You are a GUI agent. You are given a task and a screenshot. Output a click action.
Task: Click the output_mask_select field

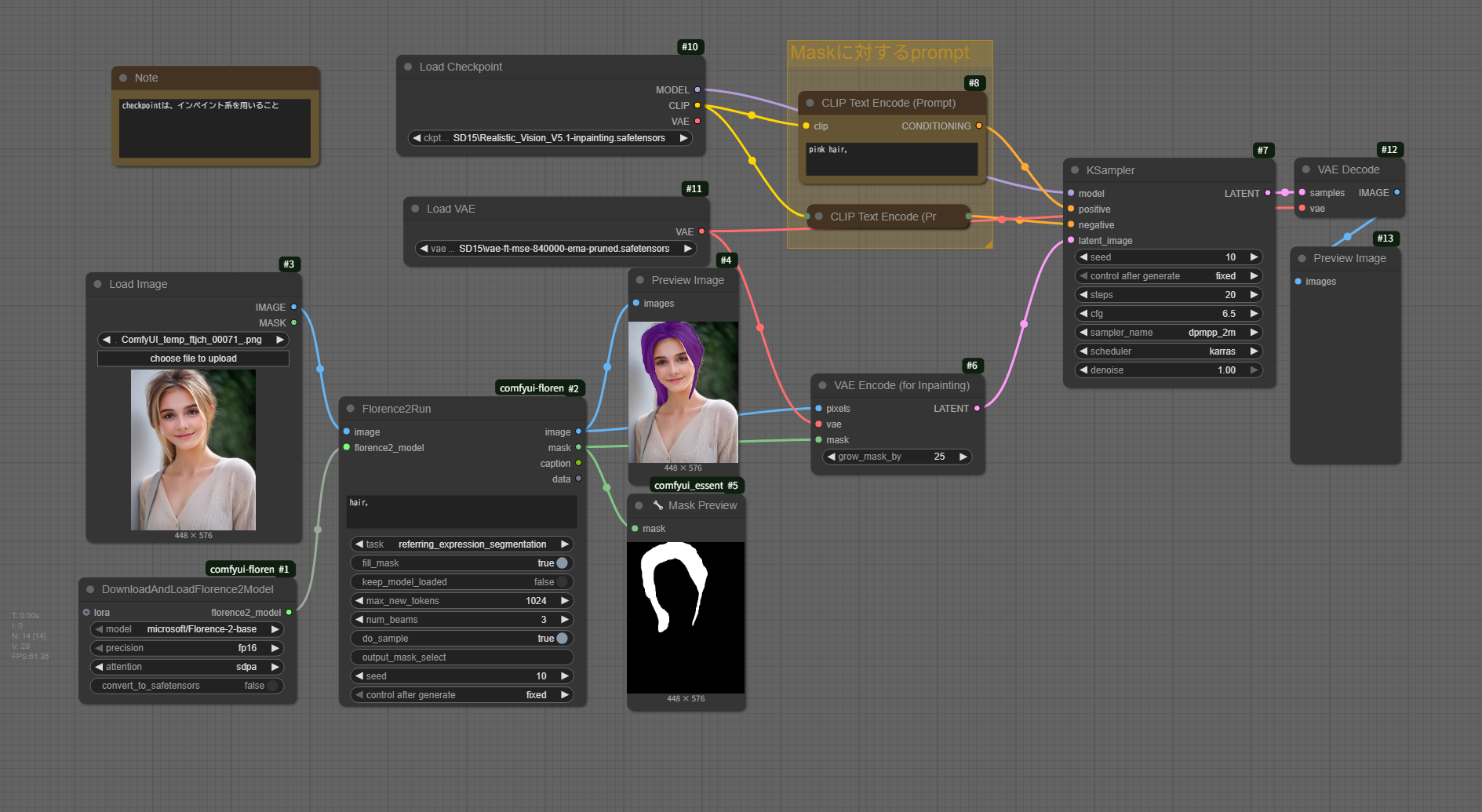pos(461,657)
